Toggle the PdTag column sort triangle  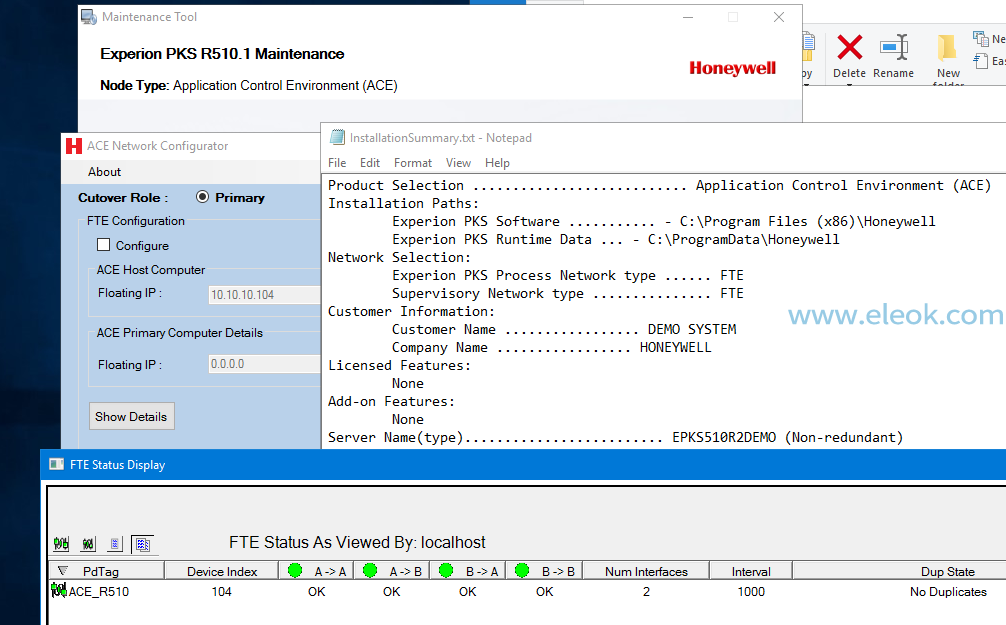tap(63, 570)
